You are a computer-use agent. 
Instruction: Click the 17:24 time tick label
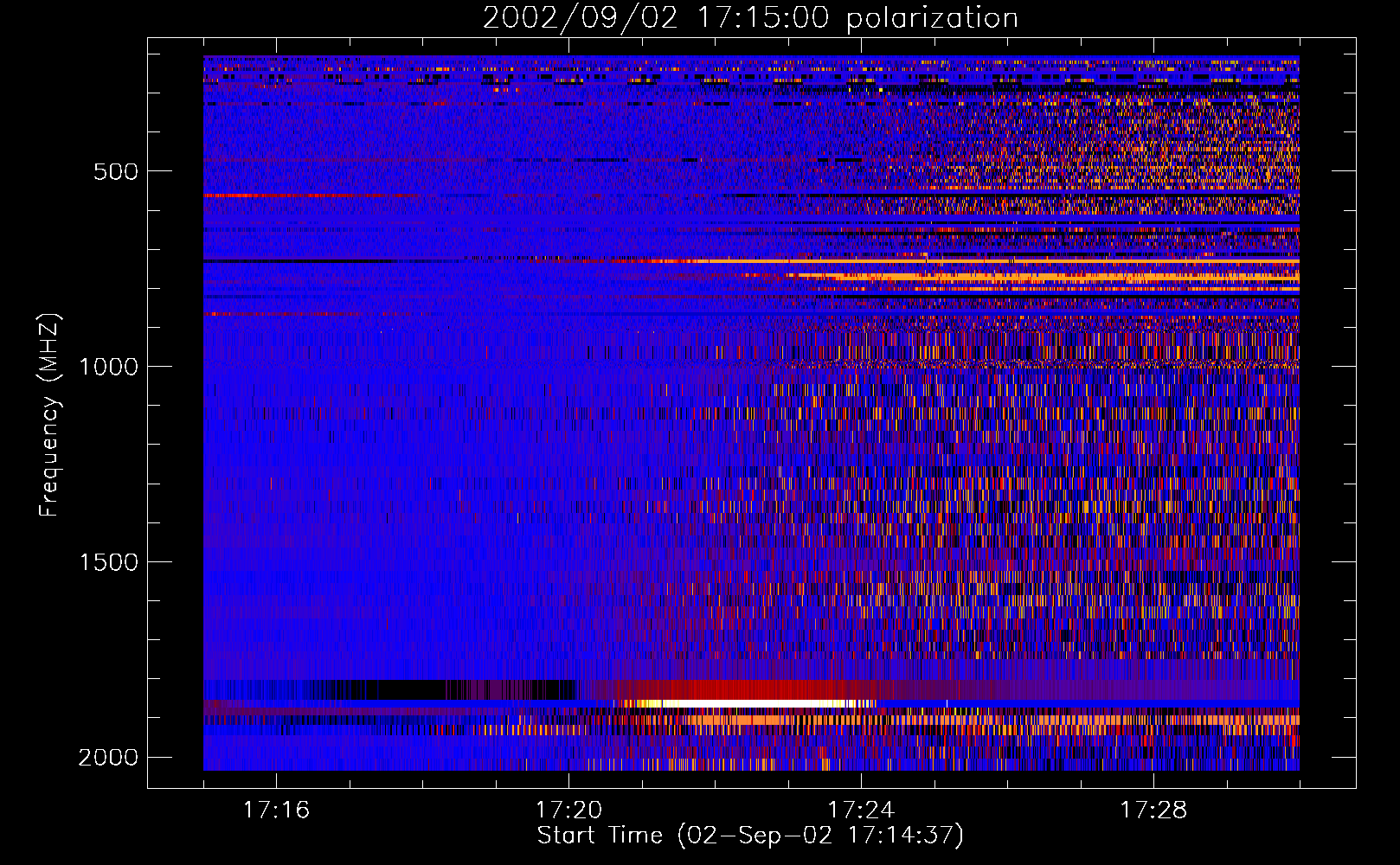click(x=861, y=811)
